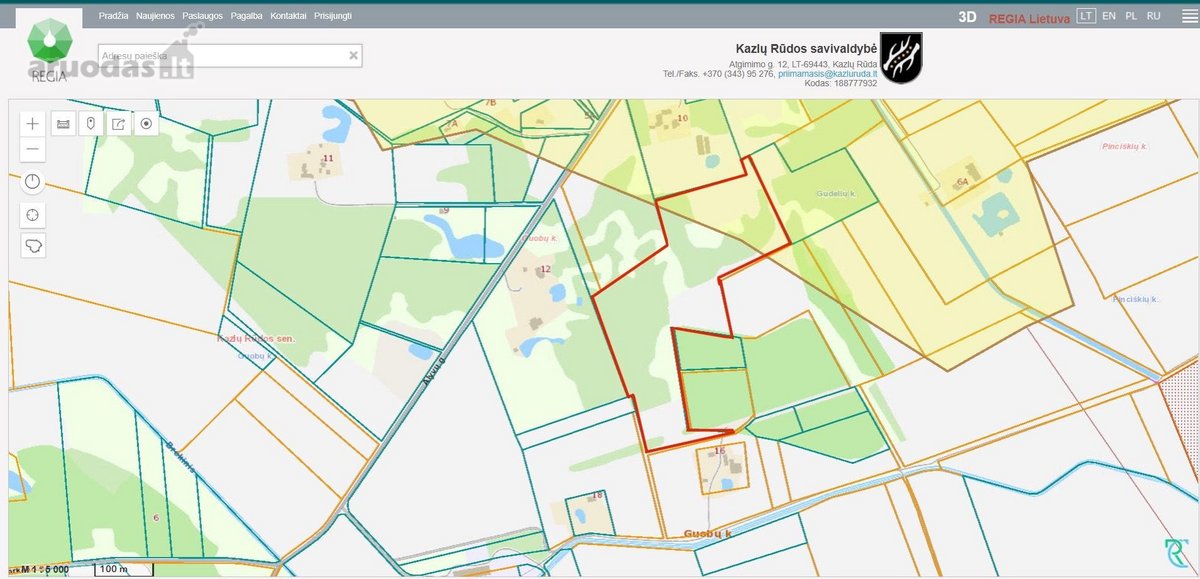Zoom out with the minus button
Image resolution: width=1200 pixels, height=579 pixels.
click(33, 149)
